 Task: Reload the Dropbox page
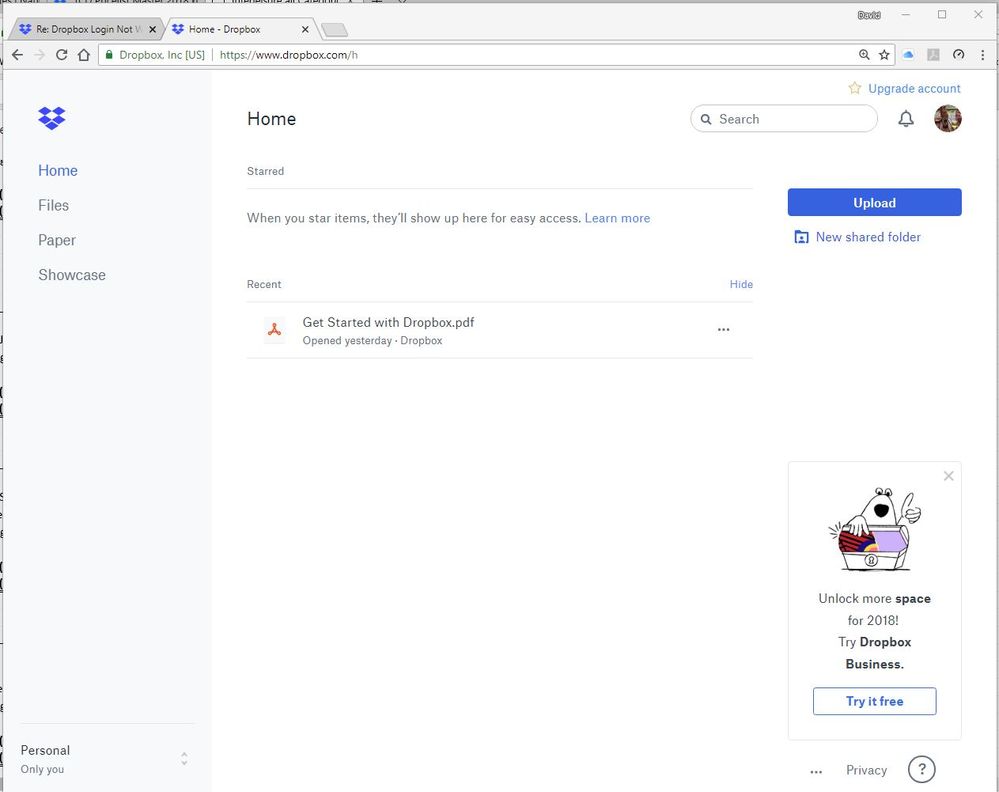pos(62,55)
